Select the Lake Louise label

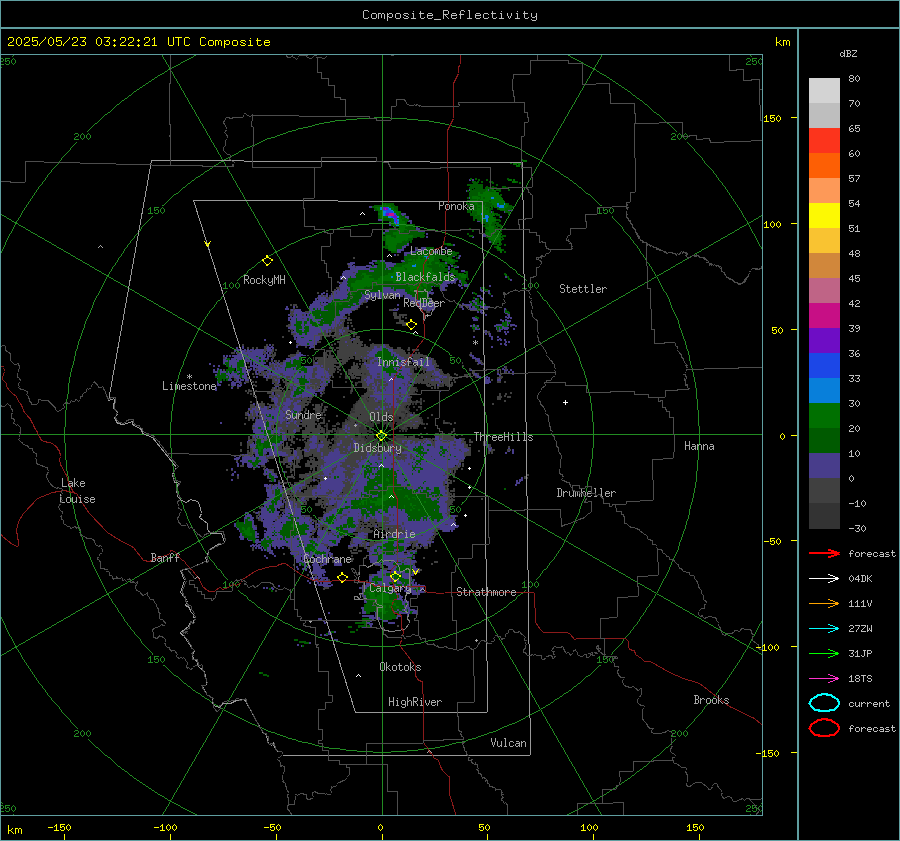click(77, 491)
